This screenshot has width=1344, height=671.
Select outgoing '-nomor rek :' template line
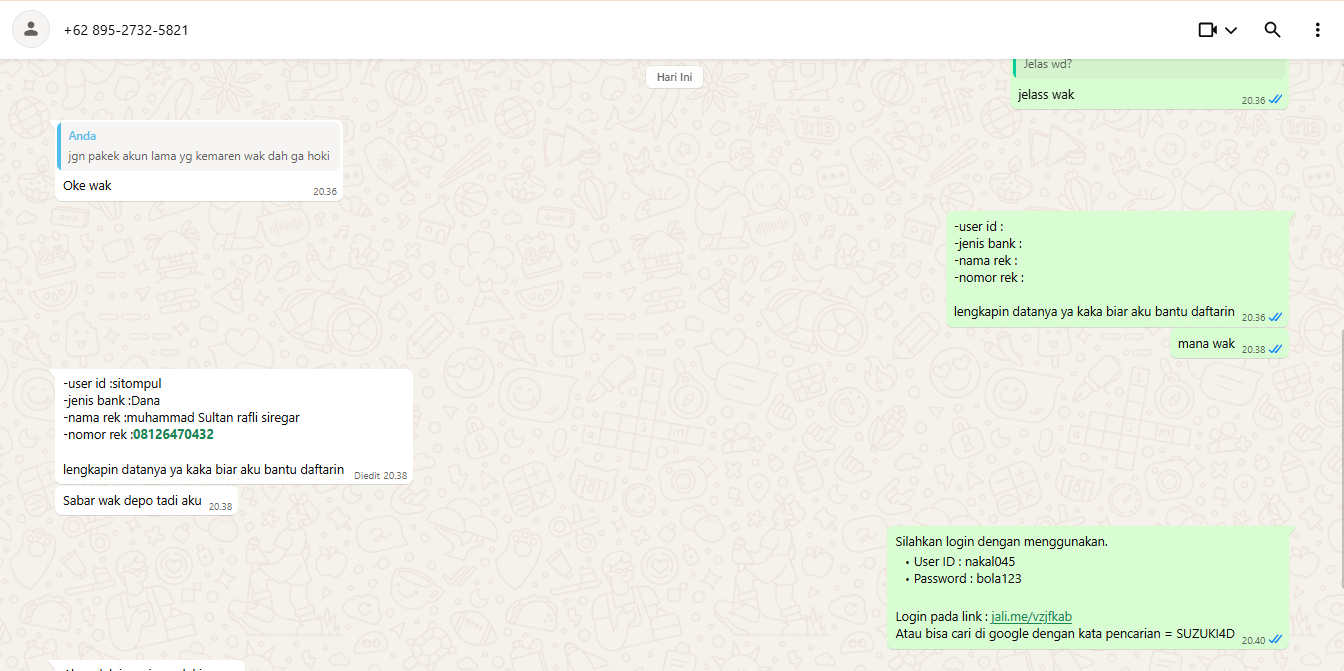(x=989, y=278)
